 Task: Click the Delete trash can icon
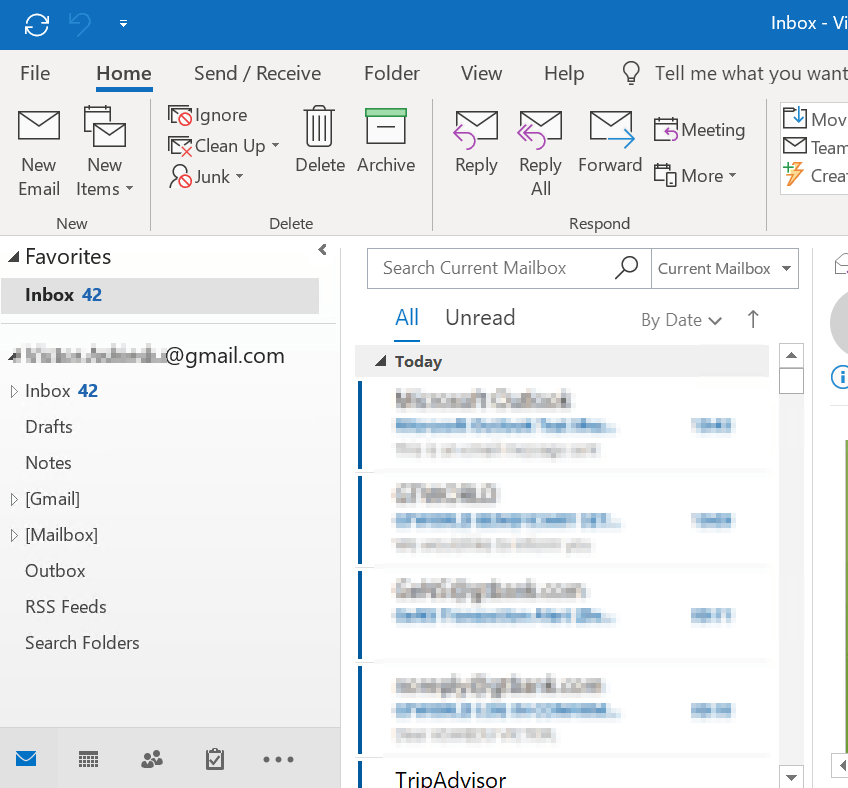coord(319,127)
